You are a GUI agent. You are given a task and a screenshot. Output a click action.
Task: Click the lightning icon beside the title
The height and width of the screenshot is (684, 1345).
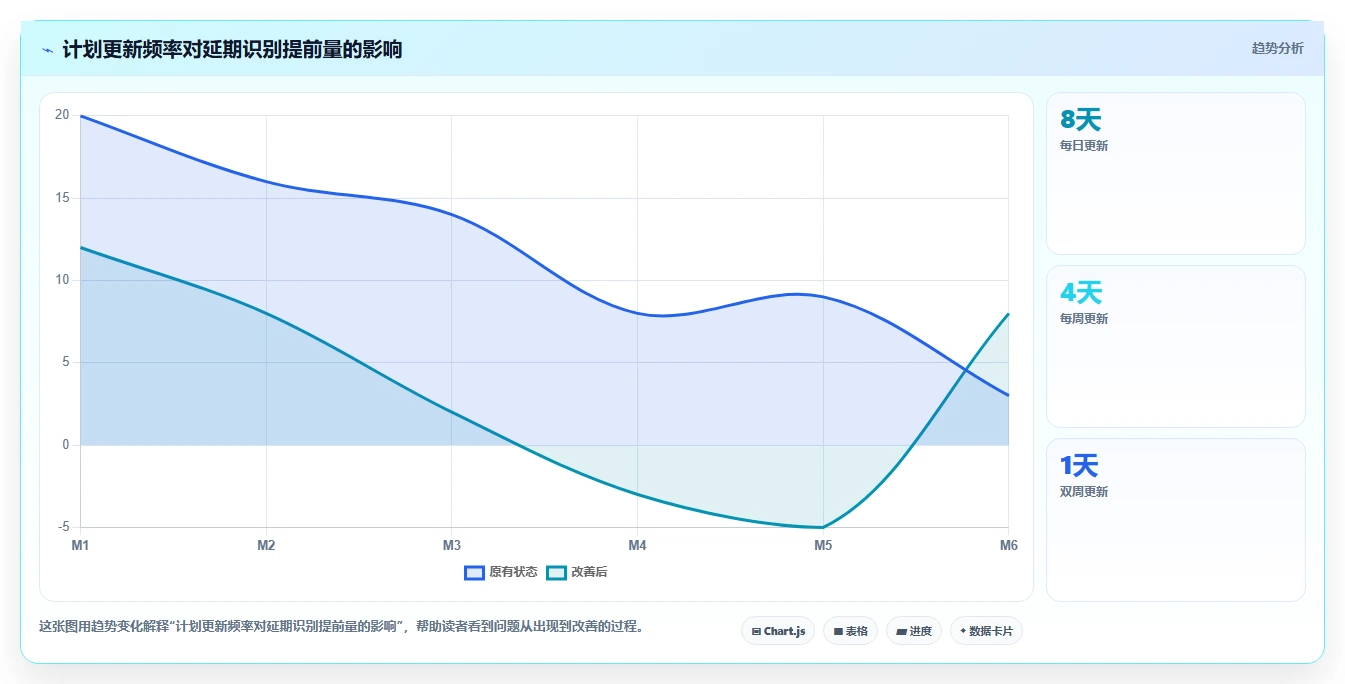tap(48, 49)
